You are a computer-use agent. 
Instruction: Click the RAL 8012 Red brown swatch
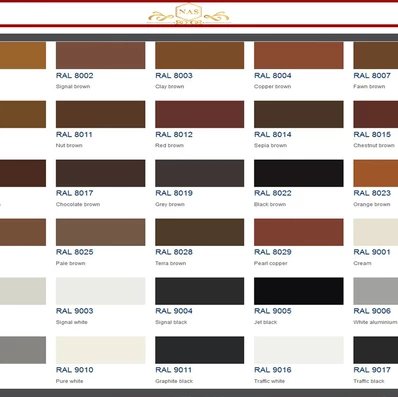click(x=199, y=114)
